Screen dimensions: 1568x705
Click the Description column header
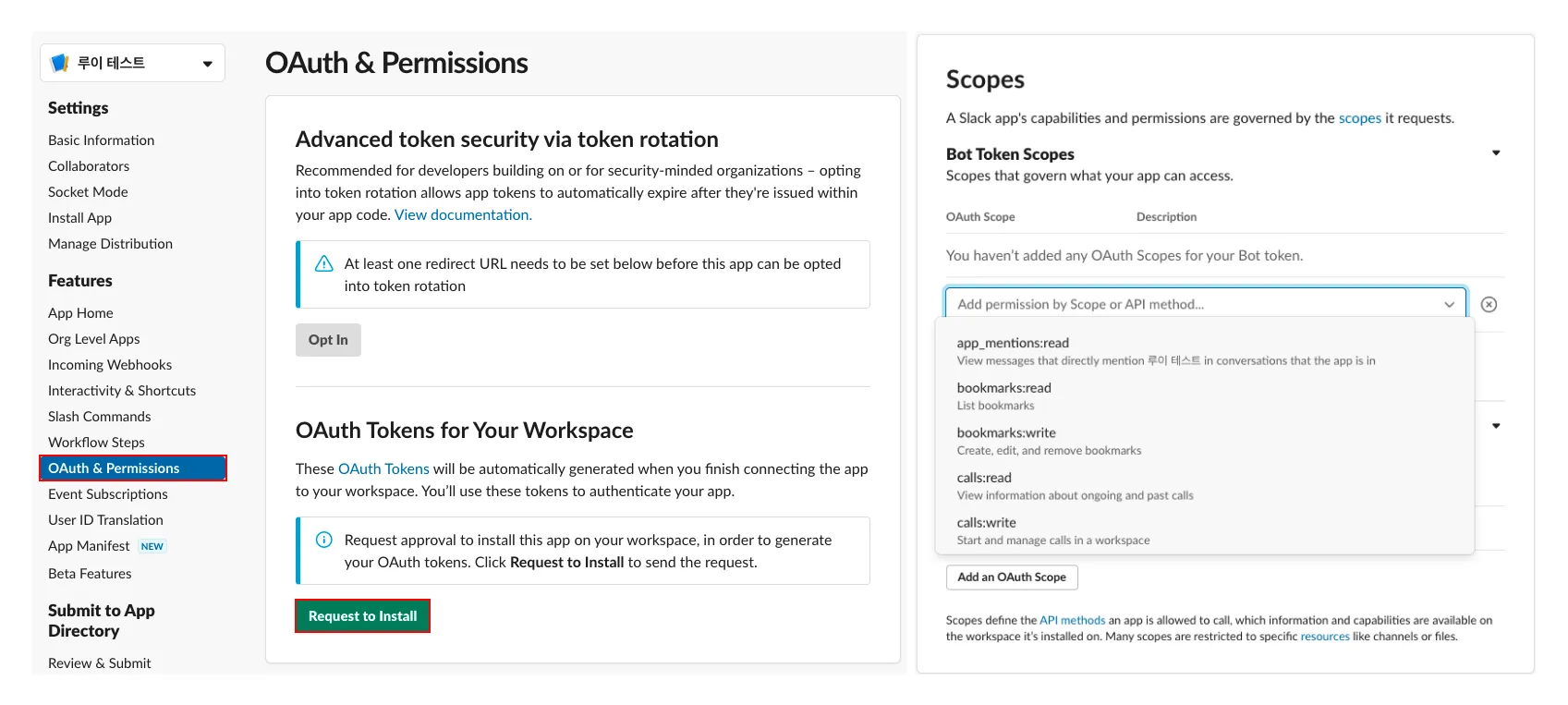(x=1166, y=217)
